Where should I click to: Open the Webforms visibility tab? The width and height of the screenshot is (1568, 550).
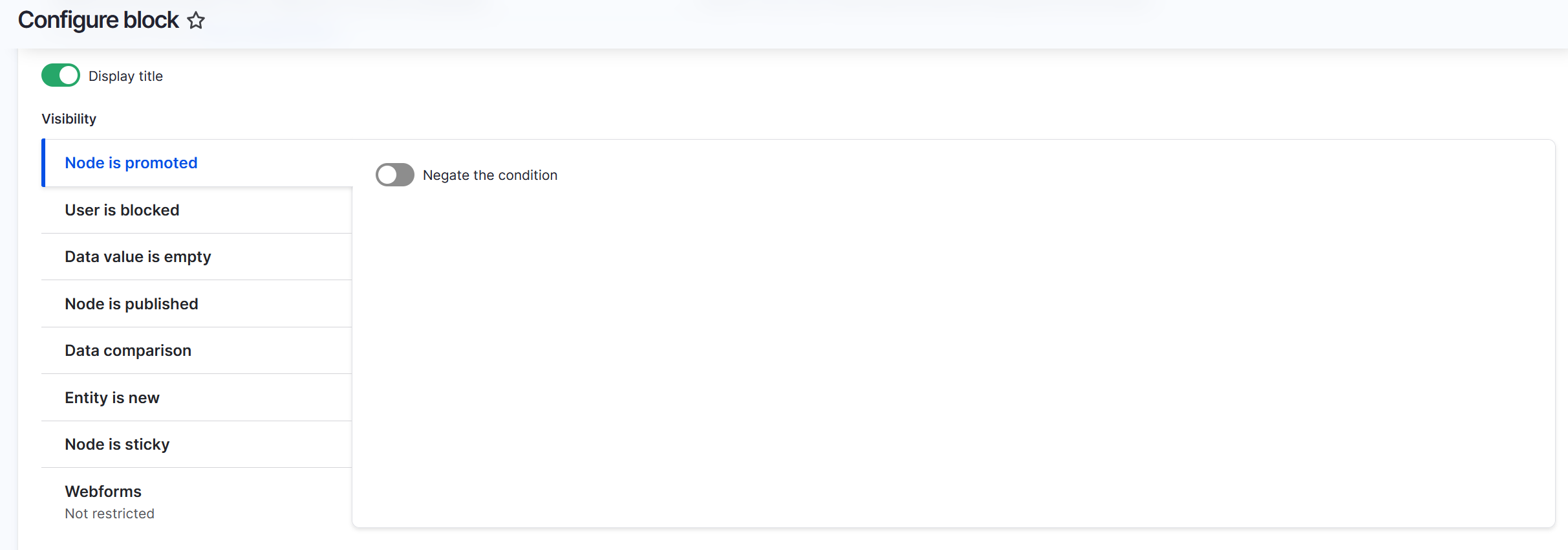[x=103, y=492]
